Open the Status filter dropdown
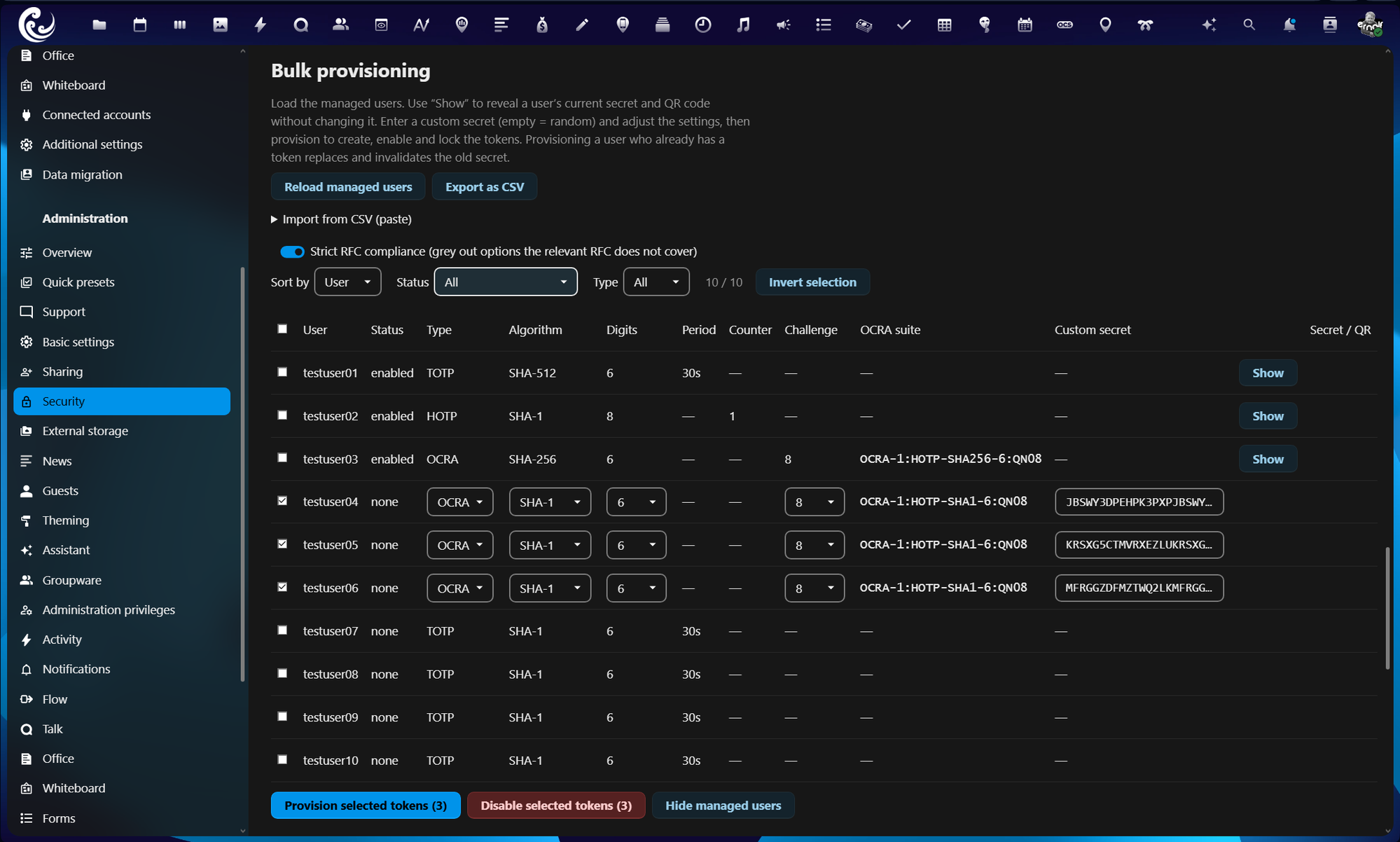The width and height of the screenshot is (1400, 842). tap(506, 282)
